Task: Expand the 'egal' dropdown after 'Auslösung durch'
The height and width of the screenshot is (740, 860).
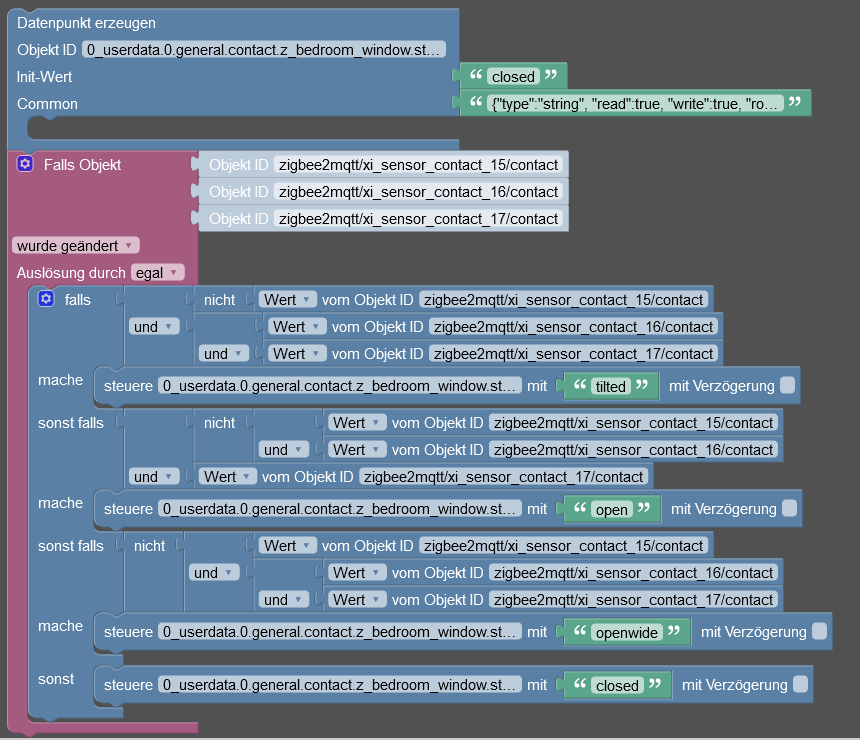Action: 158,272
